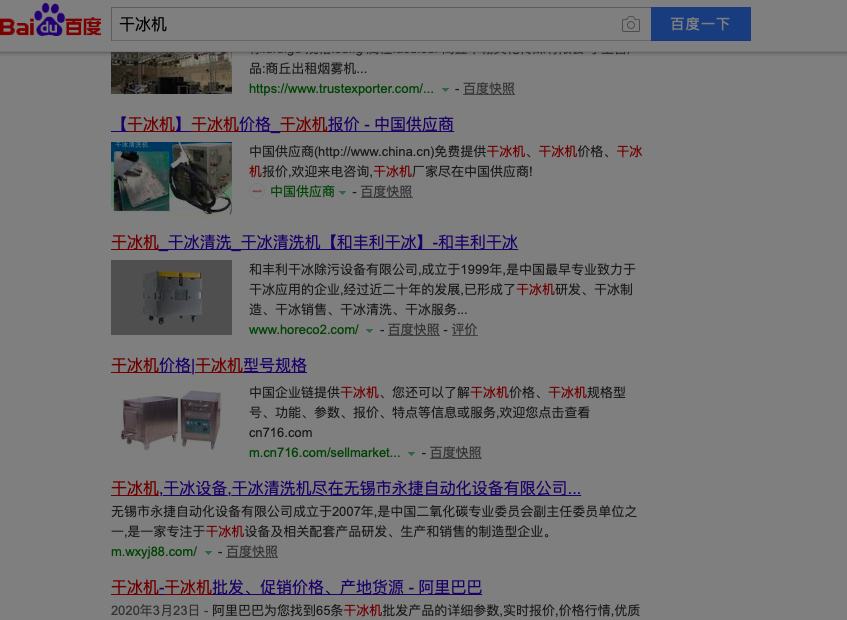Viewport: 847px width, 620px height.
Task: Click thumbnail of 中国供应商 dry ice machine
Action: pos(171,177)
